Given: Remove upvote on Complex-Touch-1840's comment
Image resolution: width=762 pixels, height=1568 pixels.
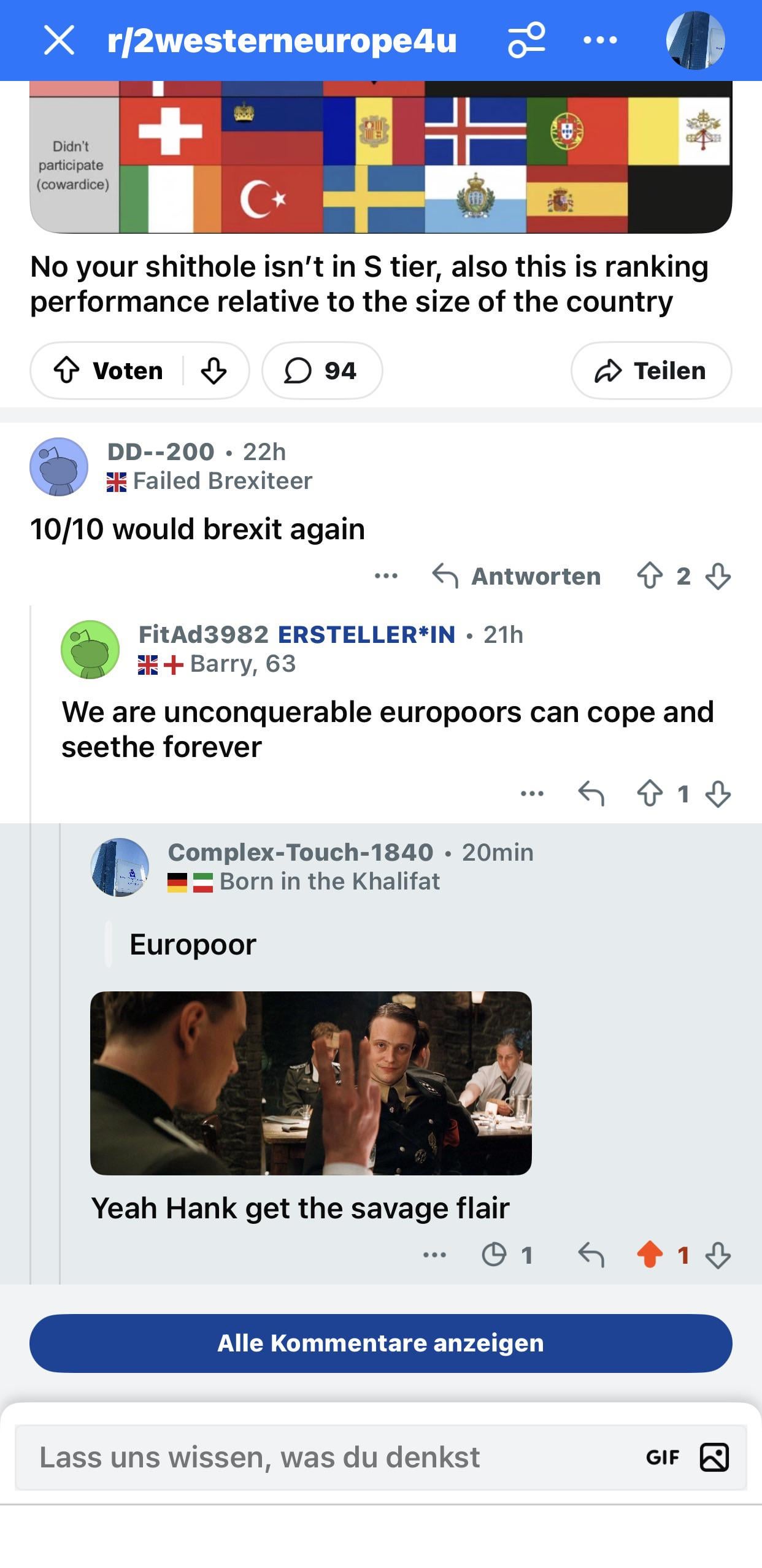Looking at the screenshot, I should (650, 1255).
